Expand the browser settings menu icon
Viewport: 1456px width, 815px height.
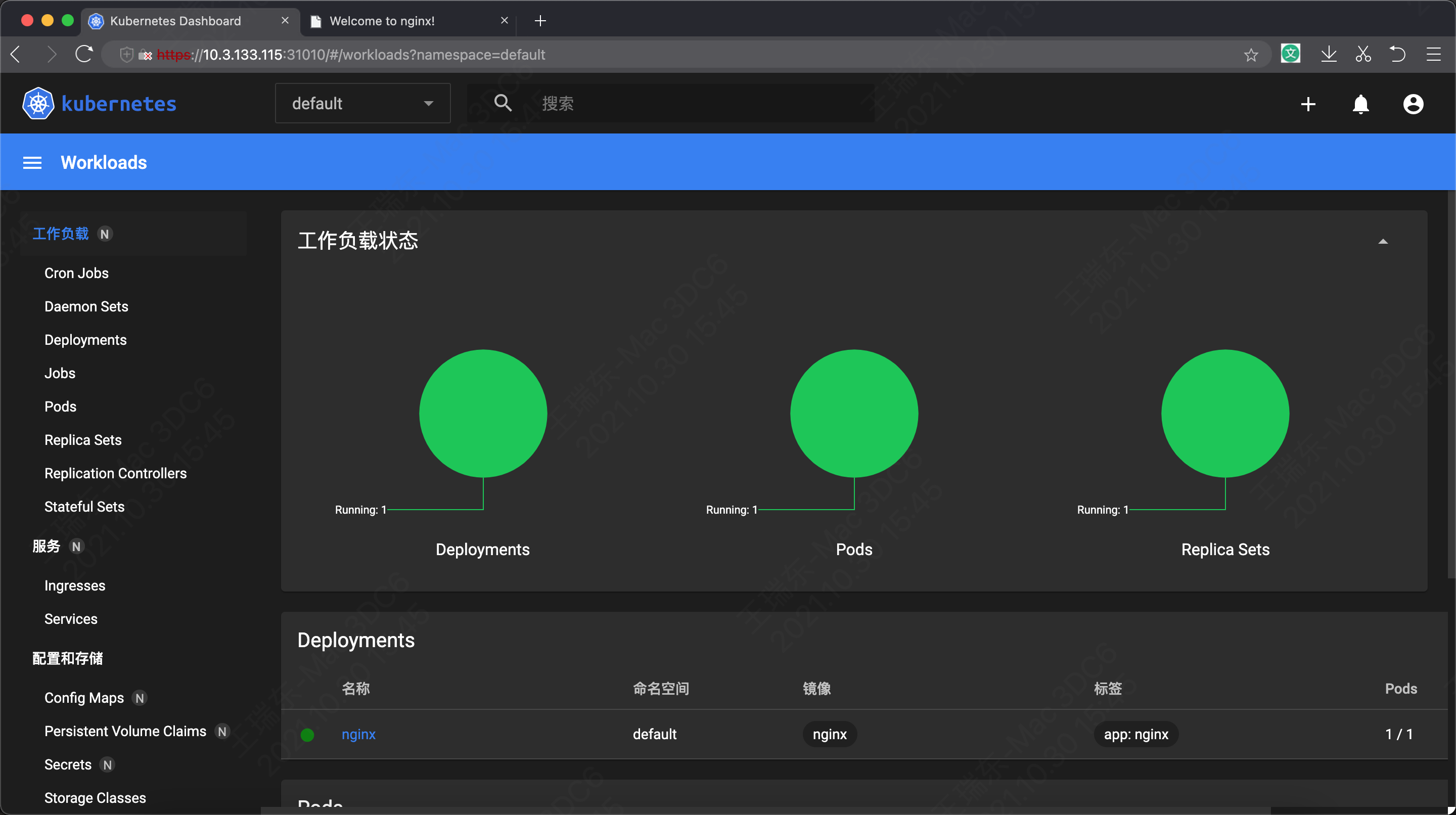1434,54
